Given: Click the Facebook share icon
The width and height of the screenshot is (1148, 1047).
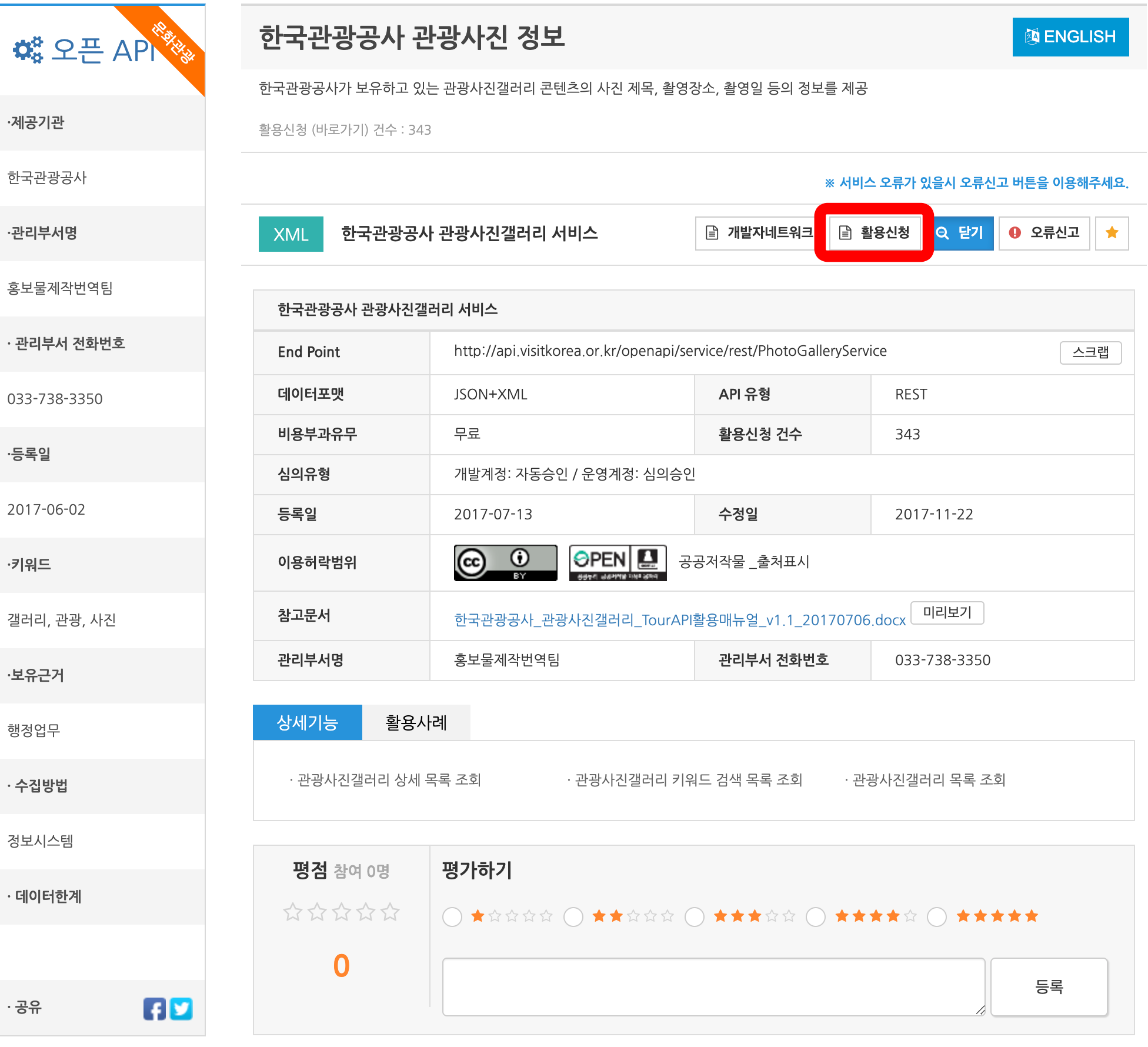Looking at the screenshot, I should [x=154, y=1009].
